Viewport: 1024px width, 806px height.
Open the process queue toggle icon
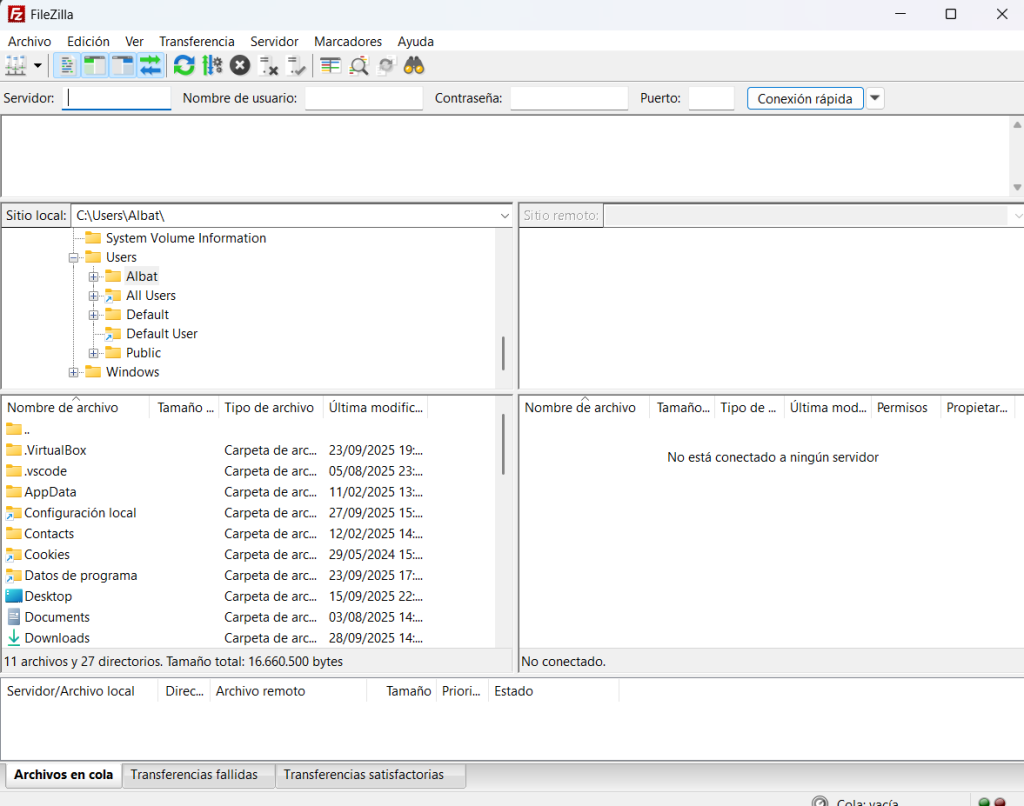(x=212, y=66)
